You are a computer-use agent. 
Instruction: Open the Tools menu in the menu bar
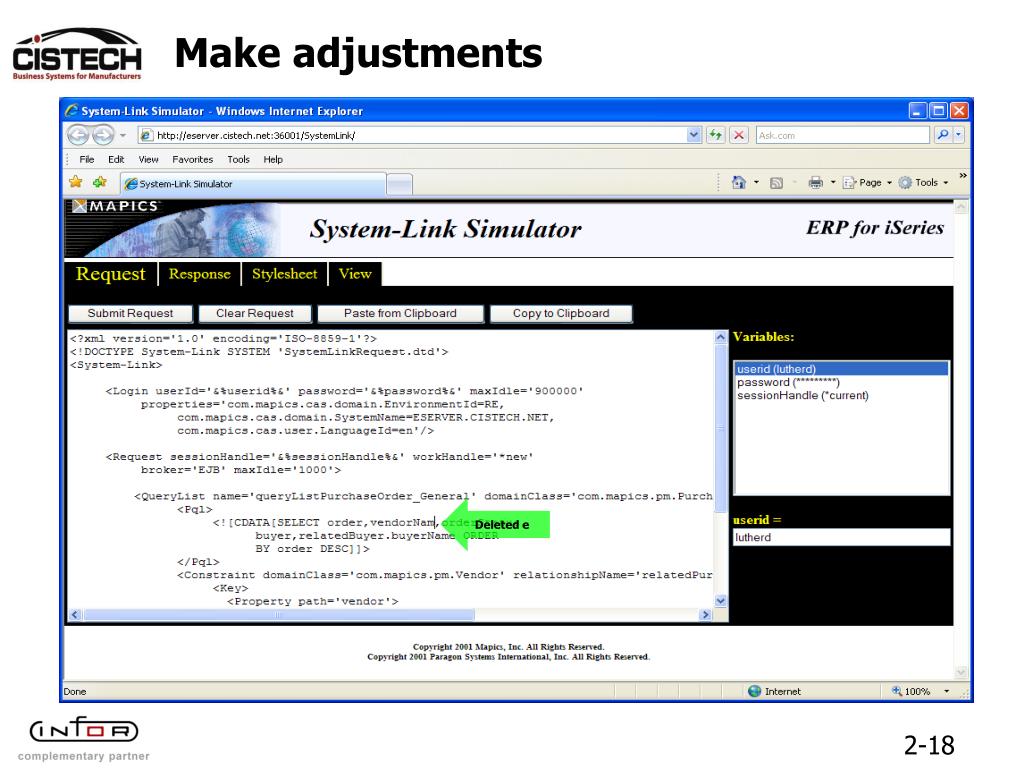[238, 159]
